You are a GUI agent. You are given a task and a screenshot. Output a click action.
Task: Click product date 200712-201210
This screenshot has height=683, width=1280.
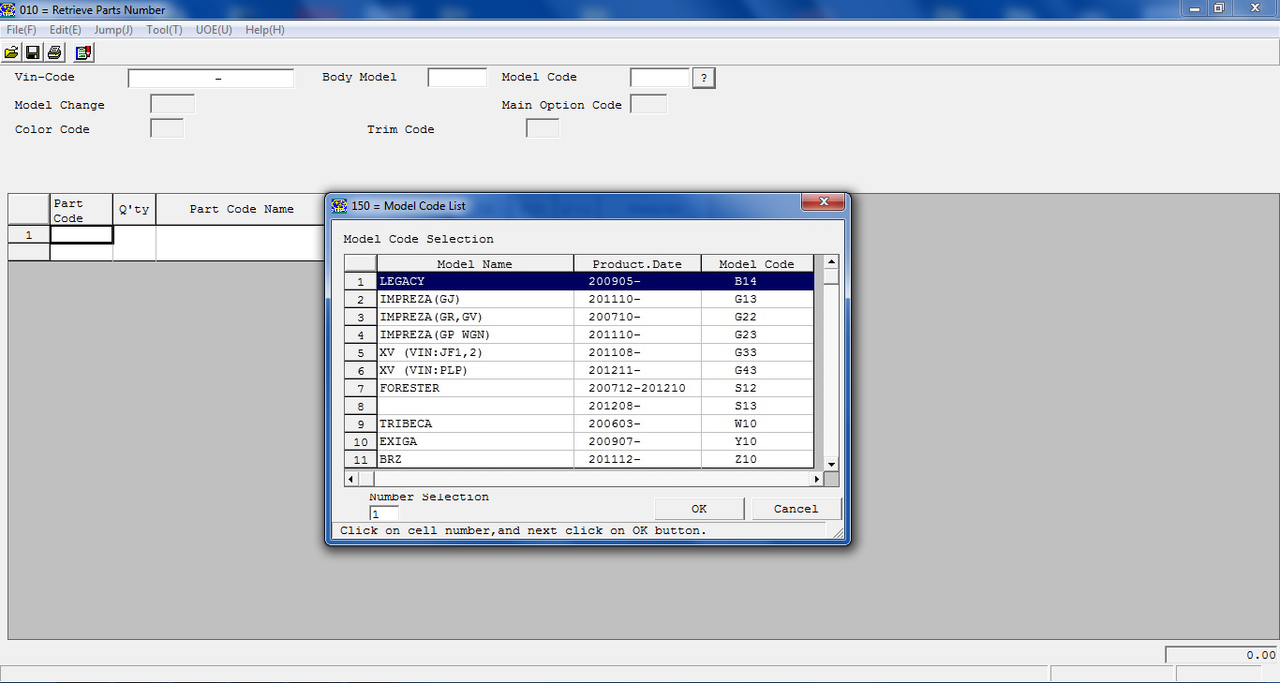(637, 388)
